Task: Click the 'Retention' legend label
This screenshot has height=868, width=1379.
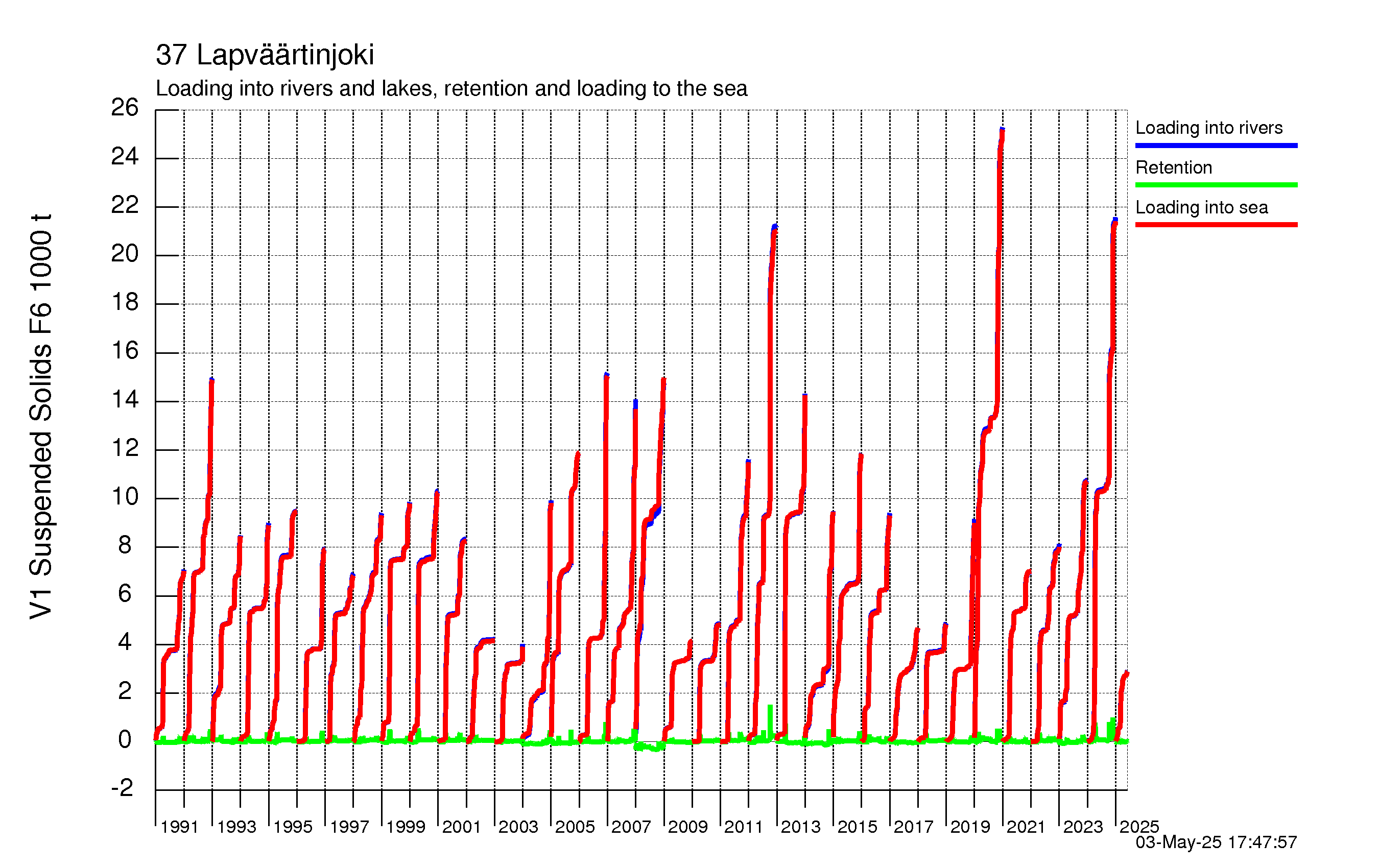Action: [1173, 167]
